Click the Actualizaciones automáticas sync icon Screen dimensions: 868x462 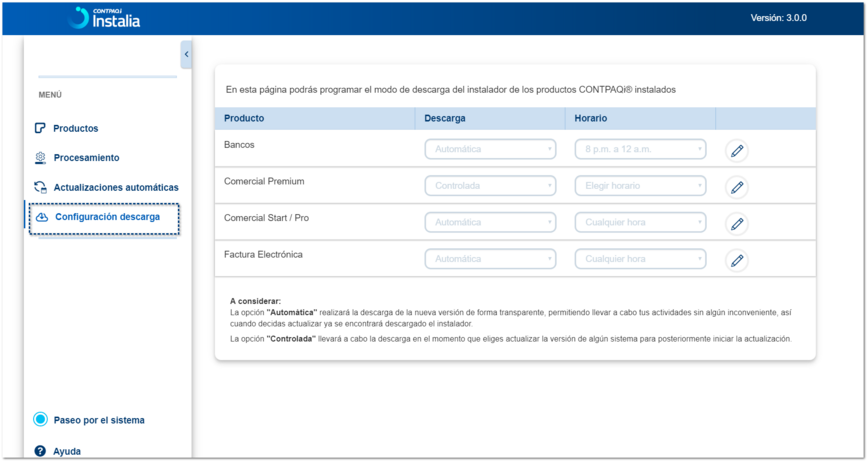point(40,188)
